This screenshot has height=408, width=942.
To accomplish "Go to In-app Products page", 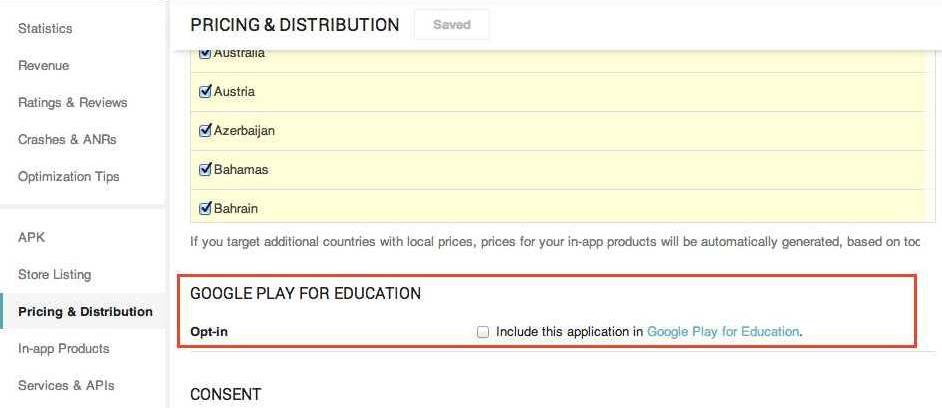I will click(x=63, y=348).
